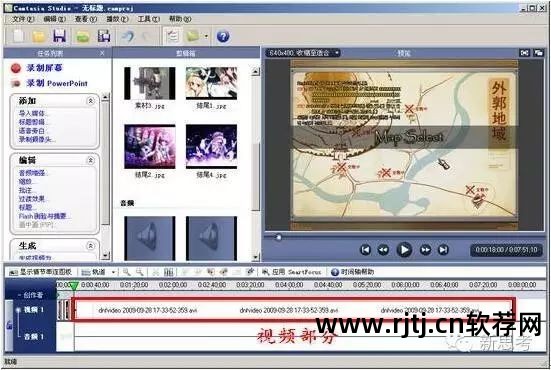
Task: Play the preview video
Action: (x=404, y=250)
